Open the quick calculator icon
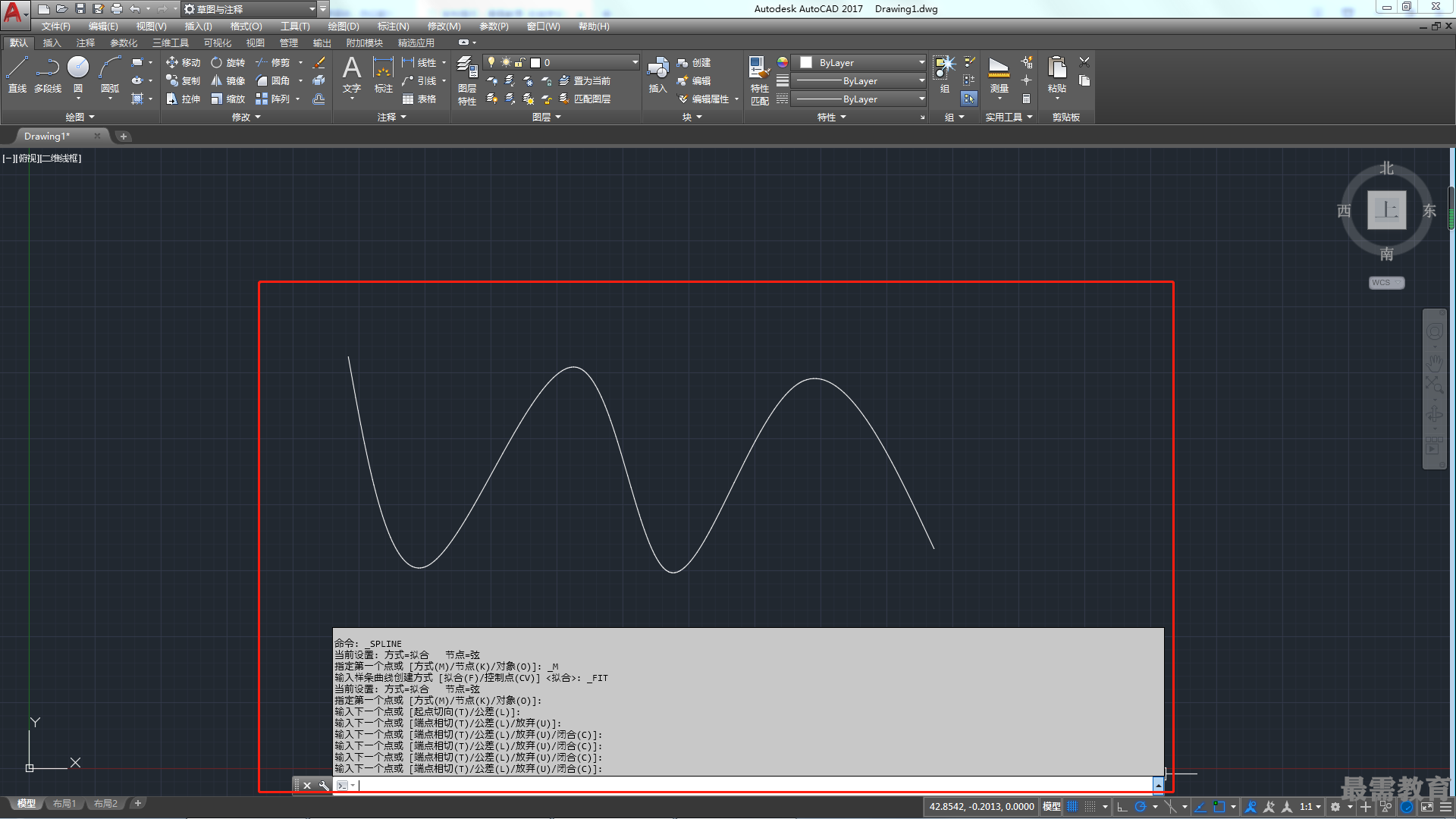 point(1026,99)
